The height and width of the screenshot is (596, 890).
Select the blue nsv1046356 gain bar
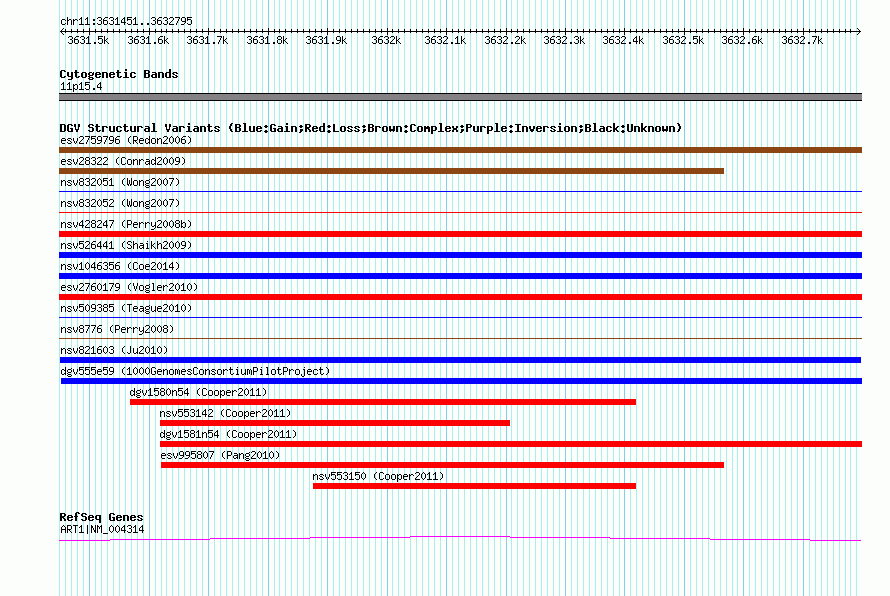coord(460,276)
